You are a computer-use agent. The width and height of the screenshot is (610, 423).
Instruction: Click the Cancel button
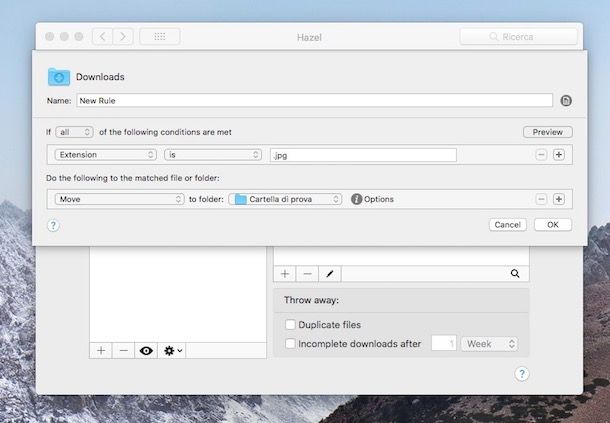[508, 225]
